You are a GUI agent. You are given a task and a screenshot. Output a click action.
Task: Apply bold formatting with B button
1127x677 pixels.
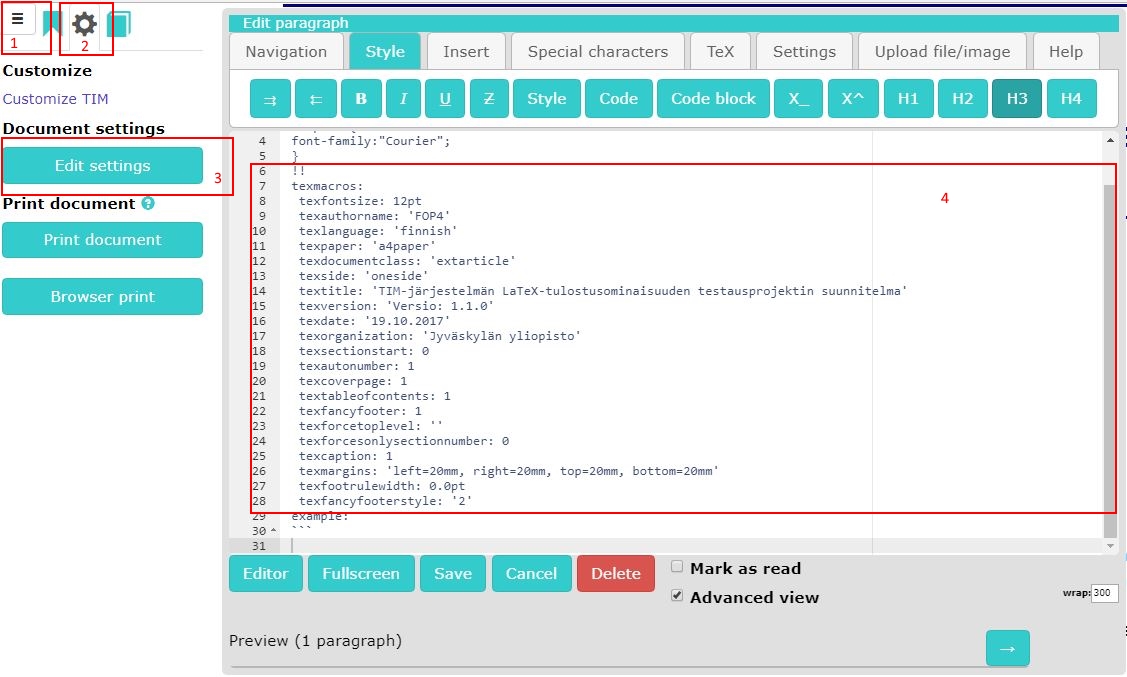coord(361,98)
